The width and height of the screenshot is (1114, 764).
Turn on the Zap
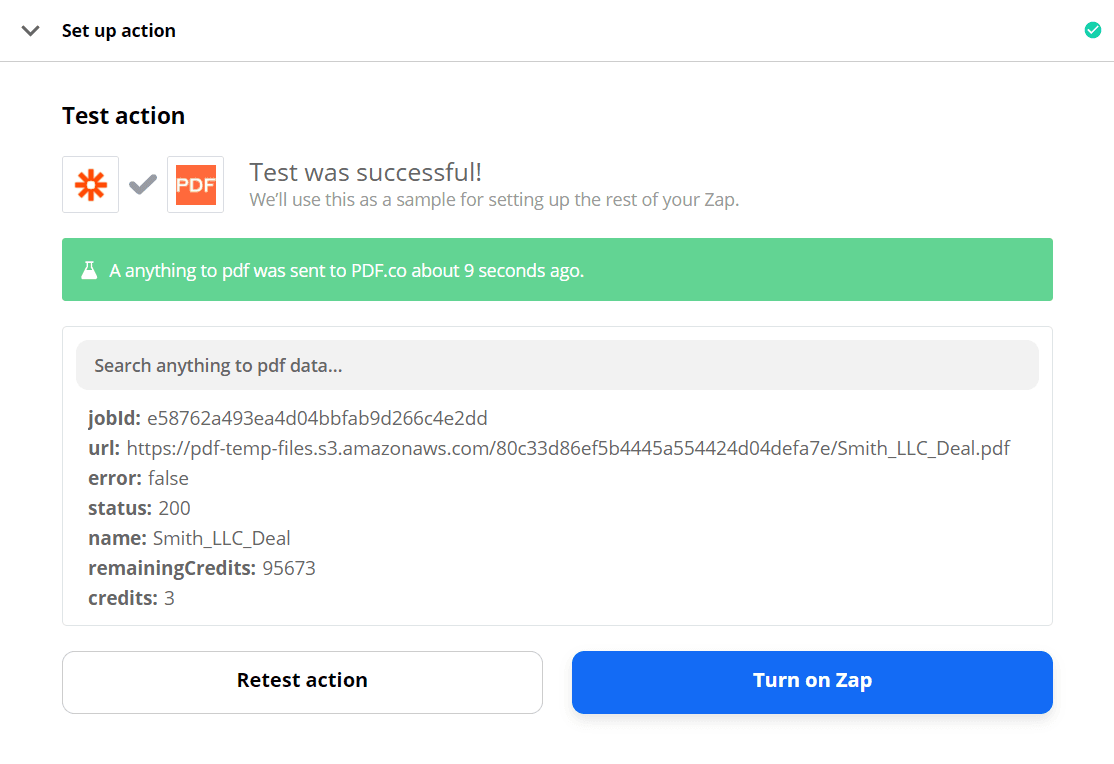click(812, 682)
